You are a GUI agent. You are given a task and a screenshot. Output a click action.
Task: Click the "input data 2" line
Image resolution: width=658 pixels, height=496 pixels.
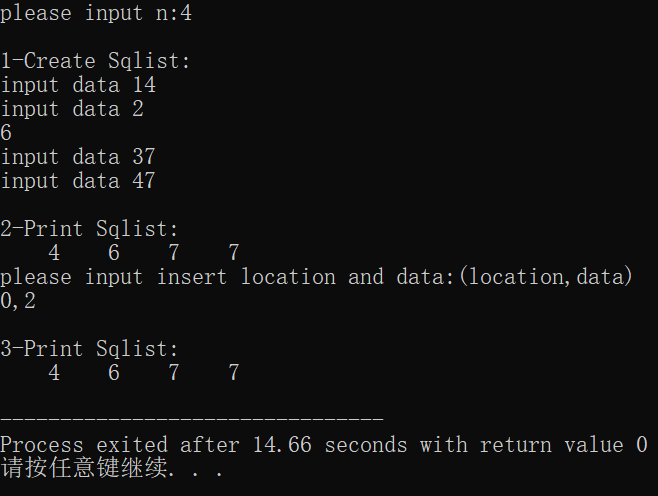point(72,109)
